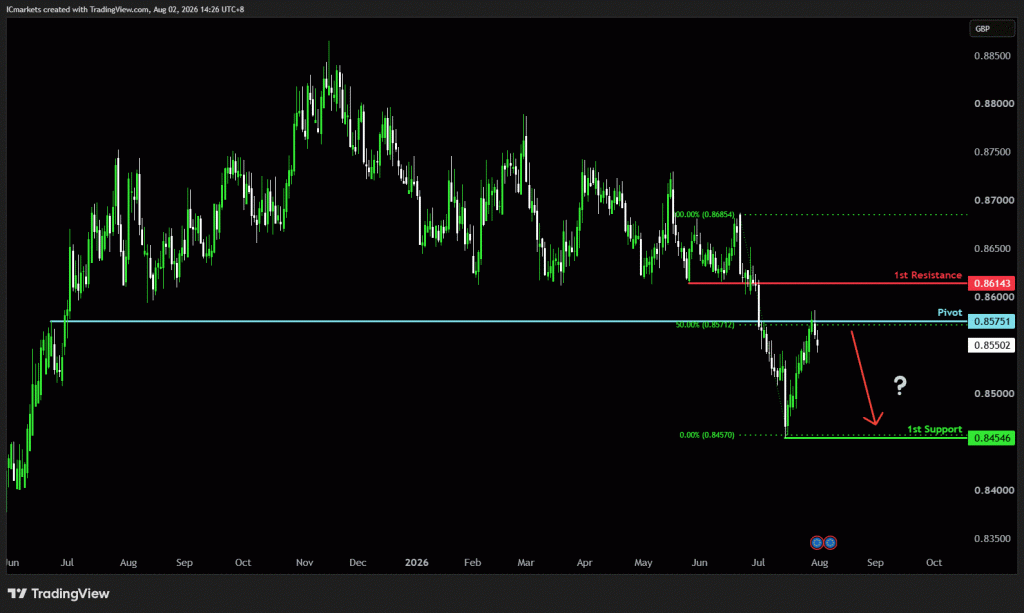
Task: Click the current price label 0.85502
Action: pyautogui.click(x=991, y=345)
